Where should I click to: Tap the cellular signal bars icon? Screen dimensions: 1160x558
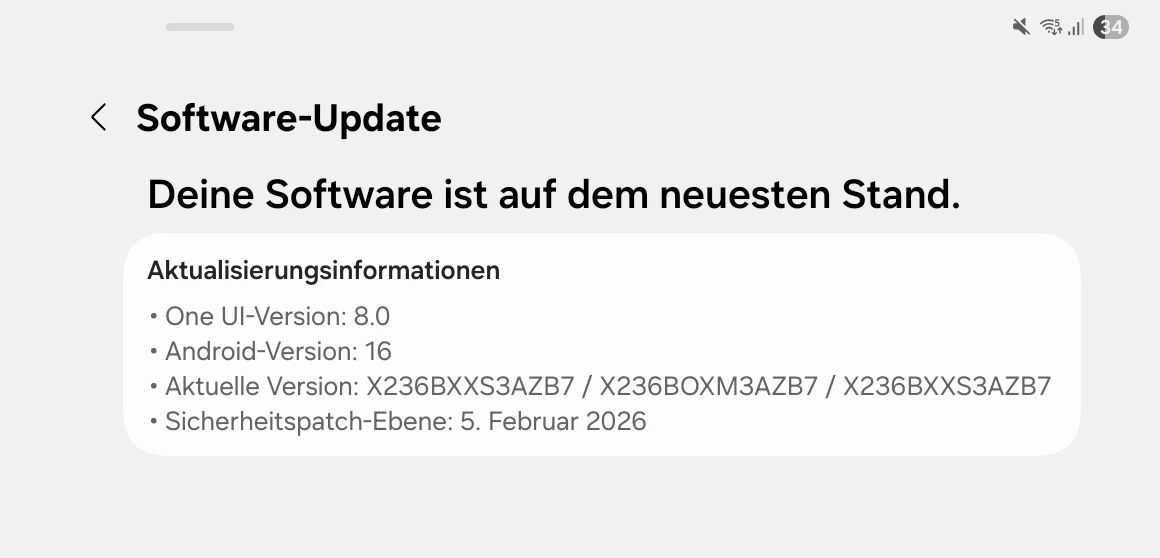(1075, 27)
